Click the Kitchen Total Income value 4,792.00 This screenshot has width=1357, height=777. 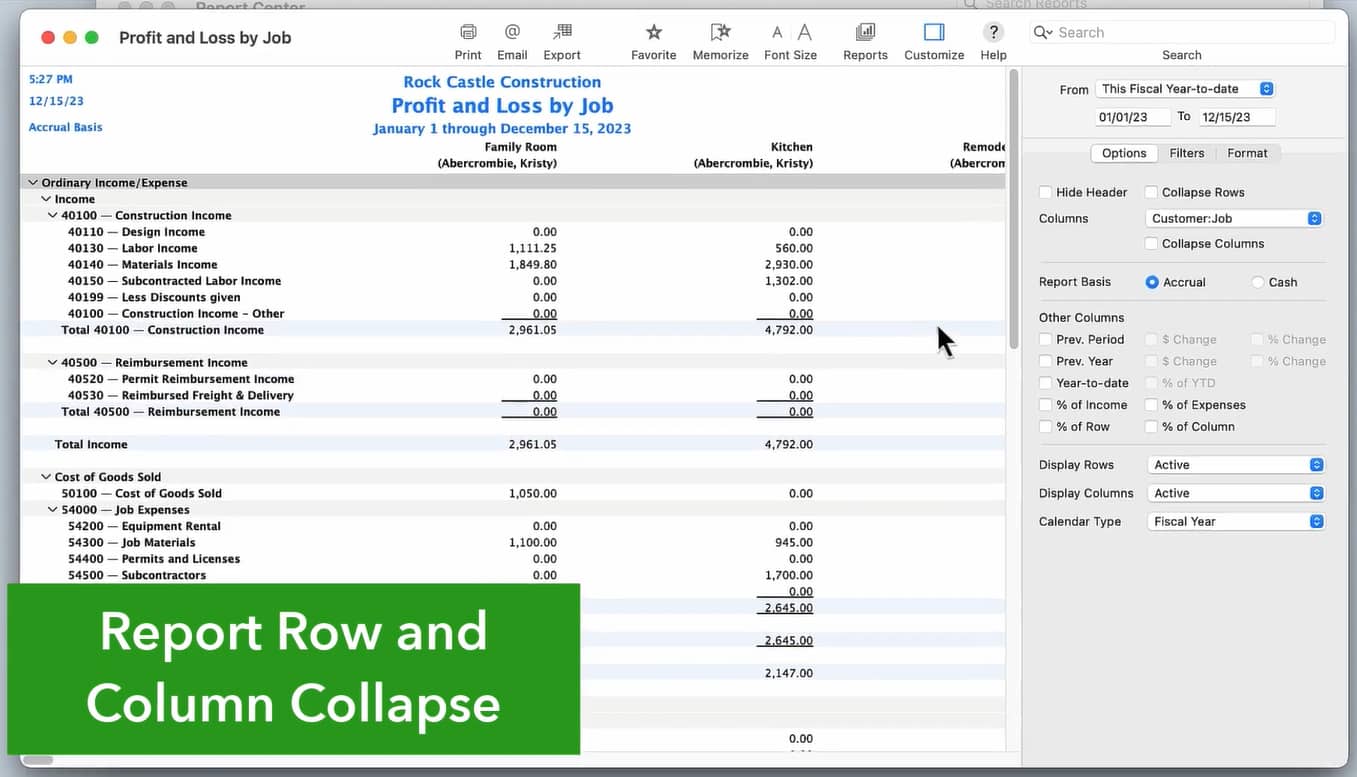point(788,444)
